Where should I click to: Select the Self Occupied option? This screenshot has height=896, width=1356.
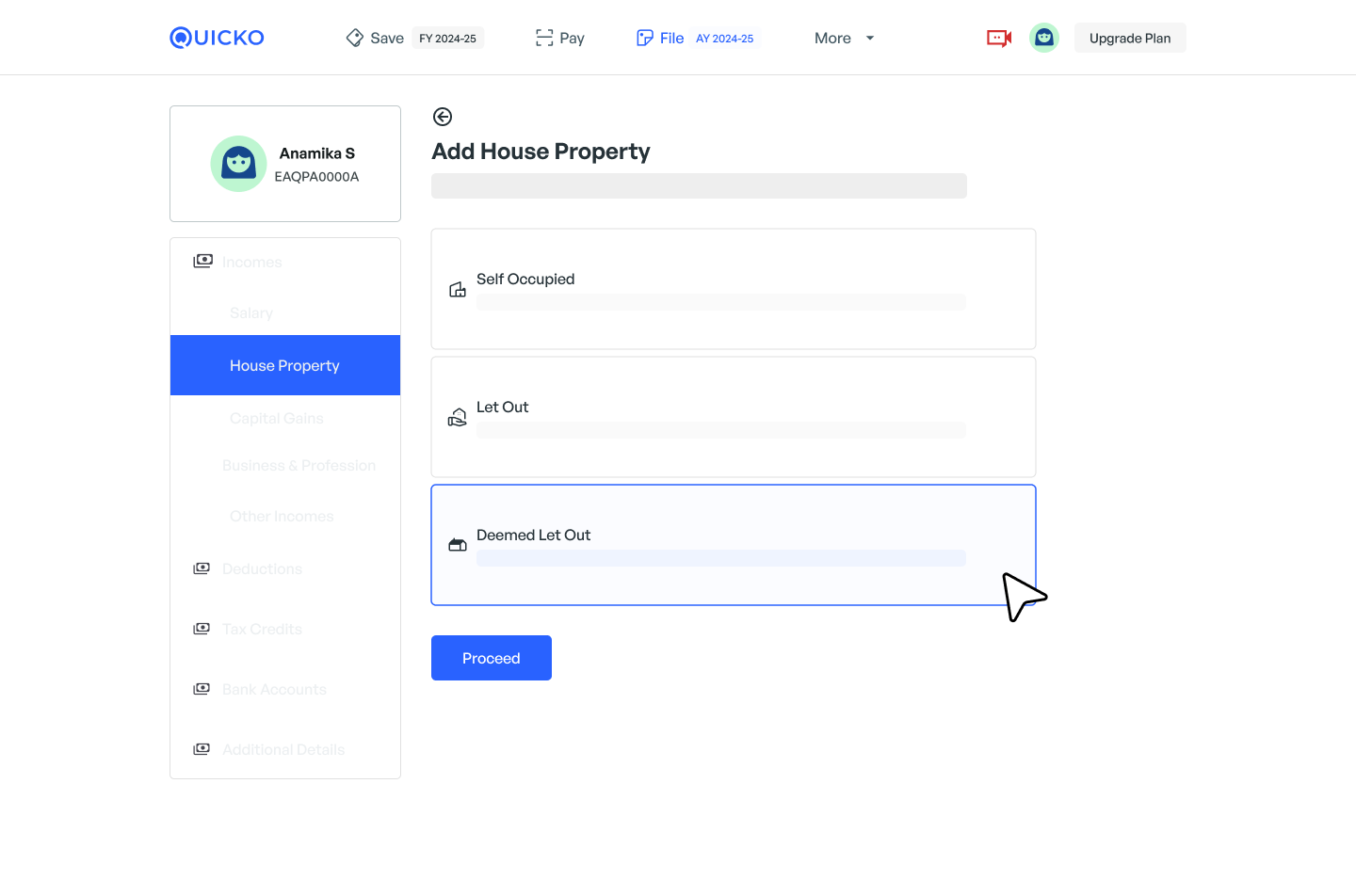pyautogui.click(x=733, y=289)
